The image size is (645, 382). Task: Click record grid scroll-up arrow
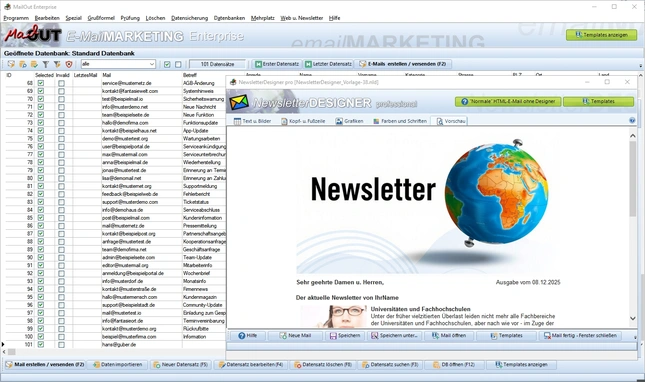(641, 76)
